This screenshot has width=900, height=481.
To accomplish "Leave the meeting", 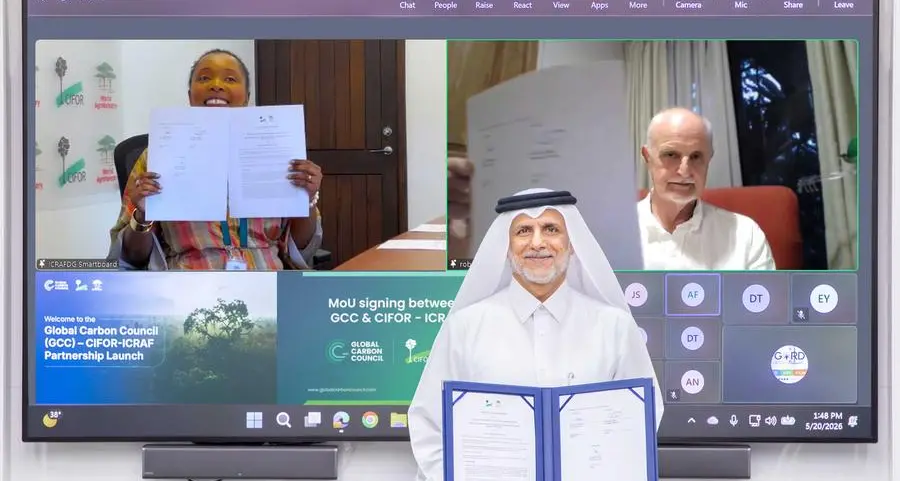I will [x=843, y=5].
